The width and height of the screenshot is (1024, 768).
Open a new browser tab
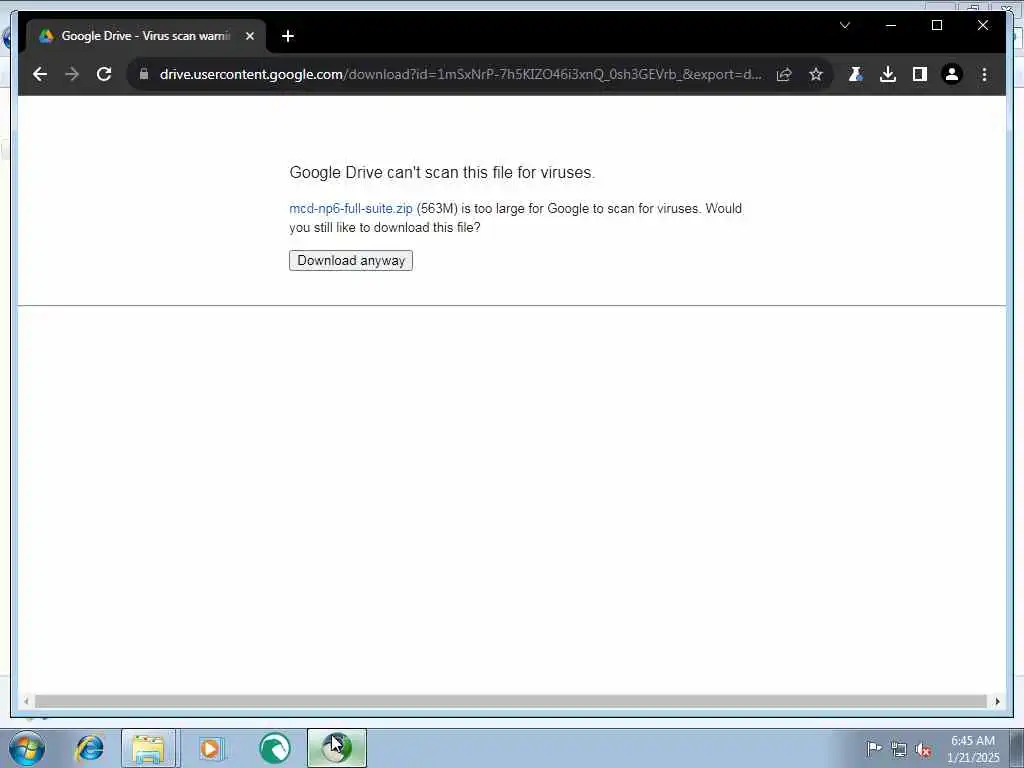click(x=287, y=36)
